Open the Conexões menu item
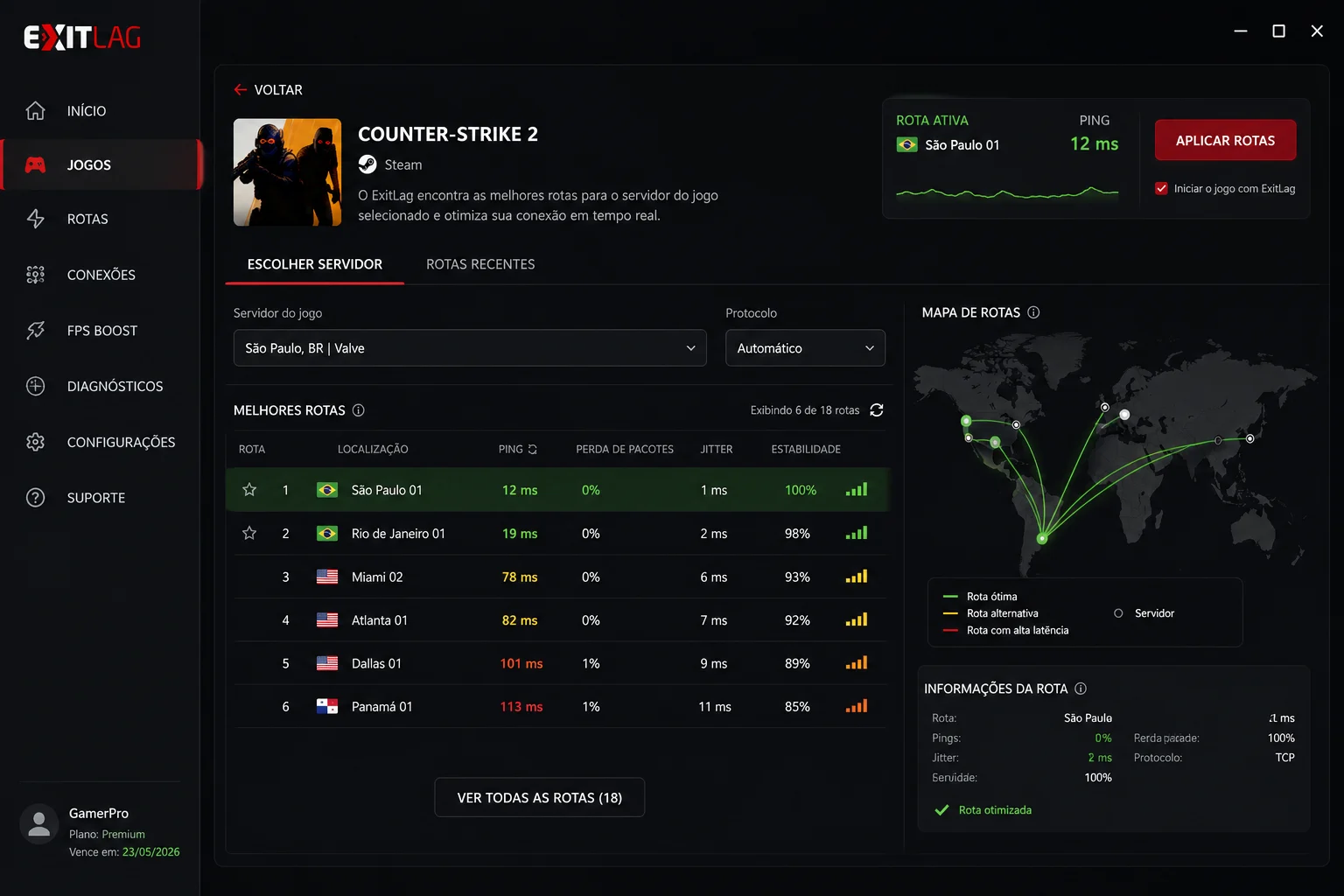 [x=101, y=275]
